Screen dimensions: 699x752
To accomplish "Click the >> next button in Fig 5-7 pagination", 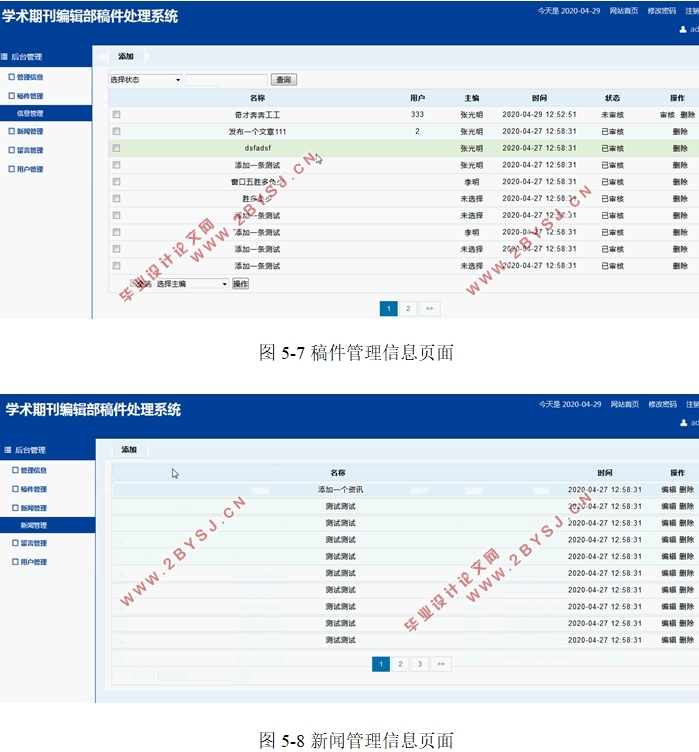I will tap(429, 308).
